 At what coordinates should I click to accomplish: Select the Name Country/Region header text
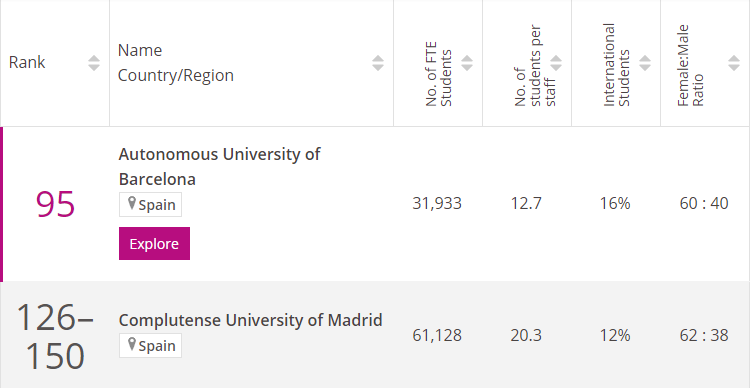pos(176,63)
